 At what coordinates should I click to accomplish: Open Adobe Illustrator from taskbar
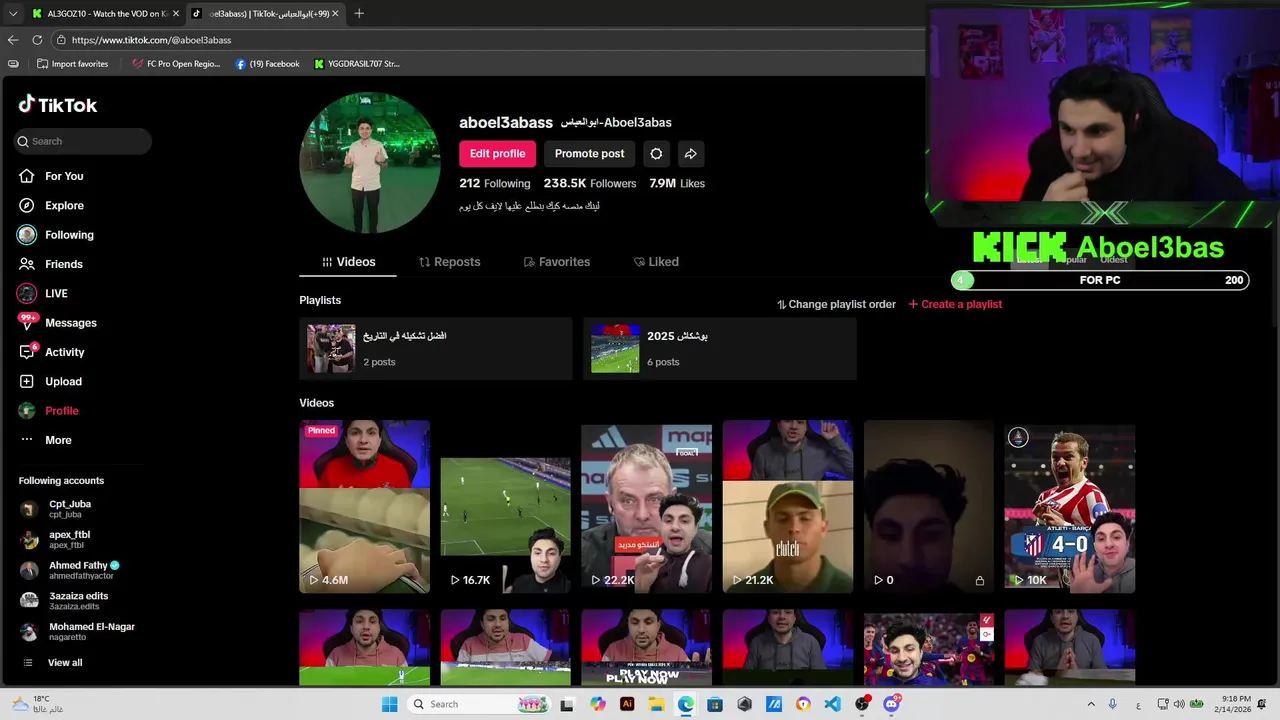click(x=627, y=704)
